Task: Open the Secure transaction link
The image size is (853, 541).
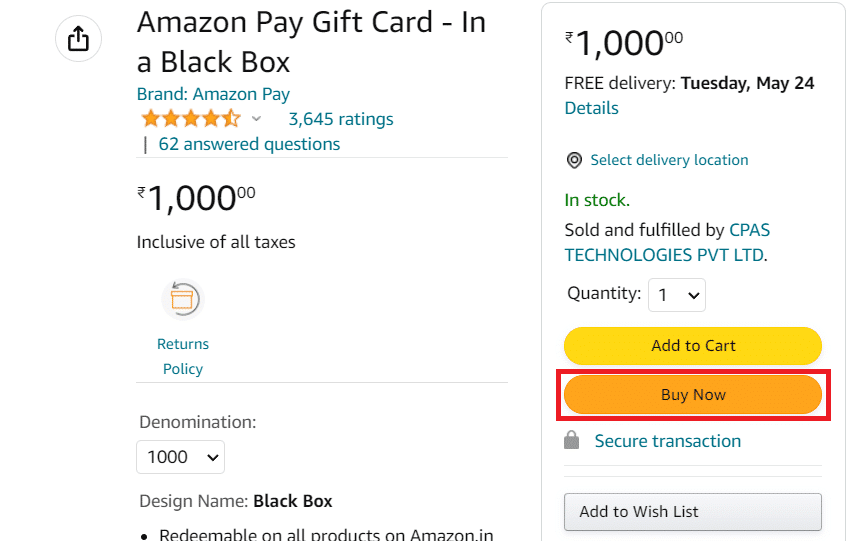Action: 667,441
